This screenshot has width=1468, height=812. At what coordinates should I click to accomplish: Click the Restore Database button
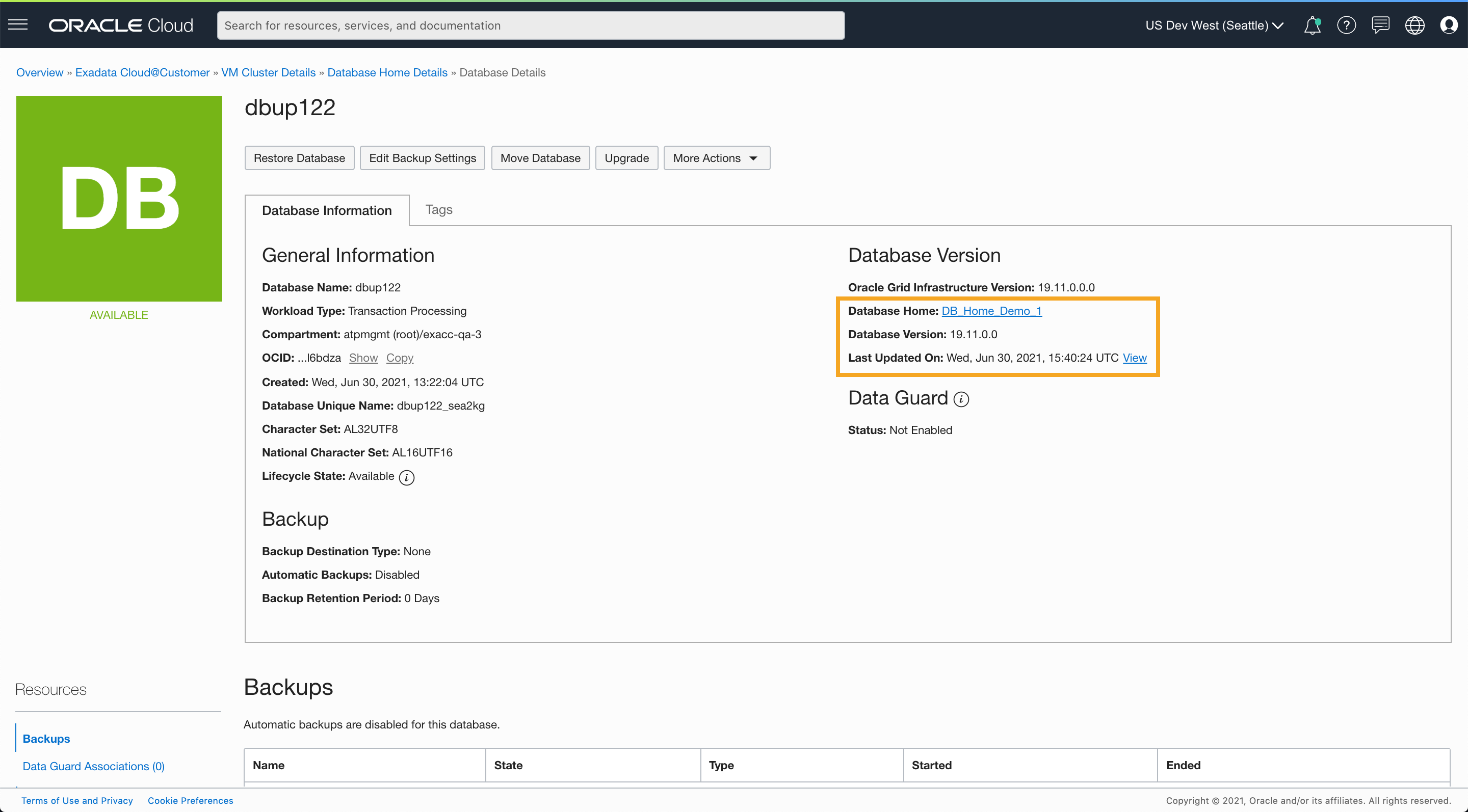[x=299, y=158]
